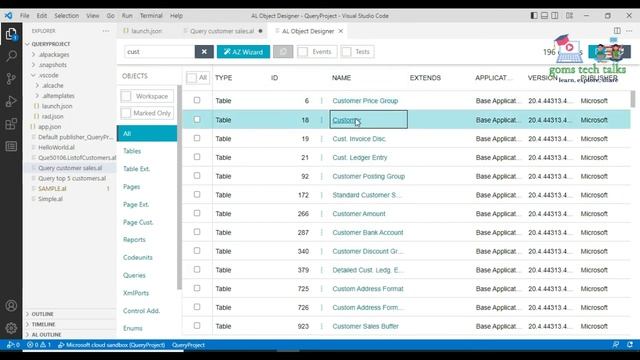This screenshot has width=640, height=360.
Task: Filter objects by Queries
Action: [134, 276]
